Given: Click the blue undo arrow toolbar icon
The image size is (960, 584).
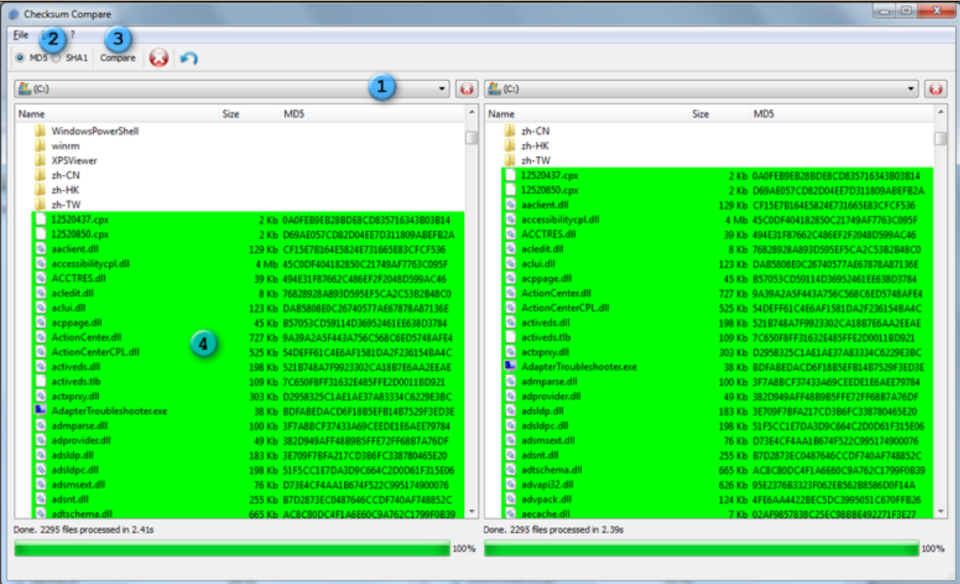Looking at the screenshot, I should (x=189, y=58).
